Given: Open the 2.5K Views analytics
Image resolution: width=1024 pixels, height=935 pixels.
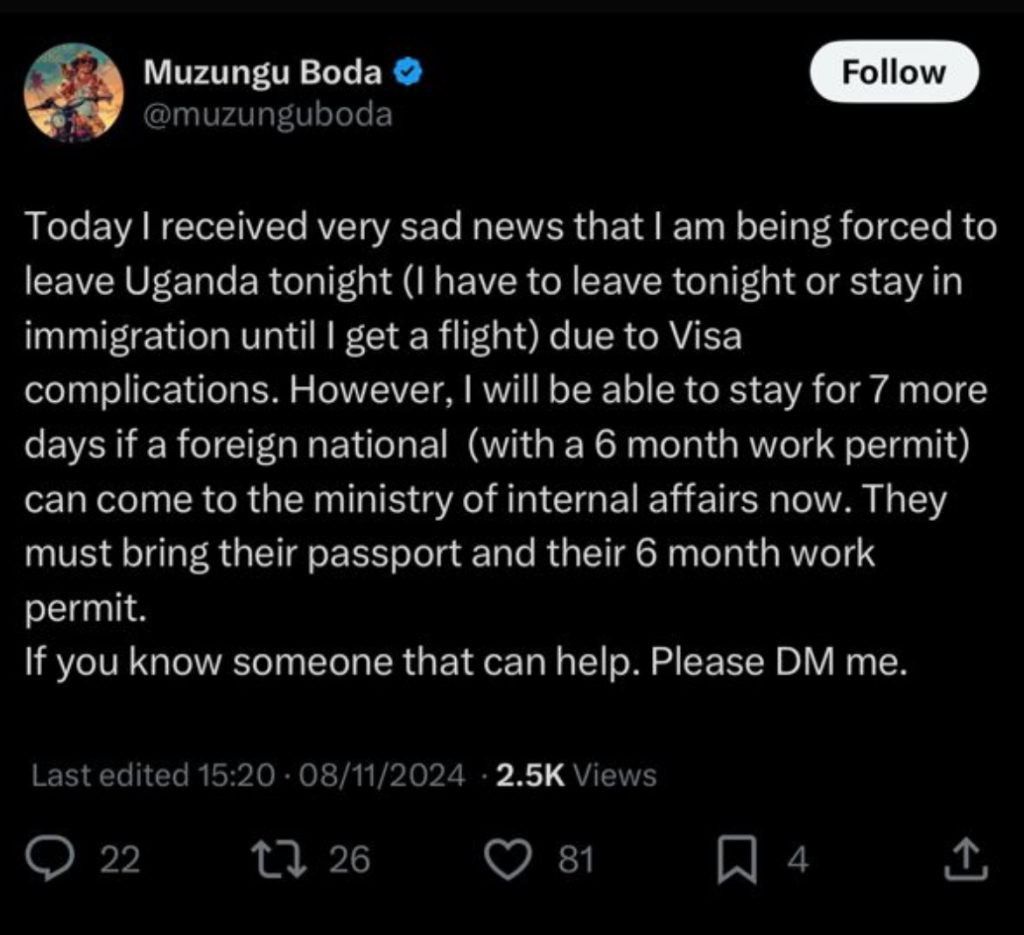Looking at the screenshot, I should [576, 776].
